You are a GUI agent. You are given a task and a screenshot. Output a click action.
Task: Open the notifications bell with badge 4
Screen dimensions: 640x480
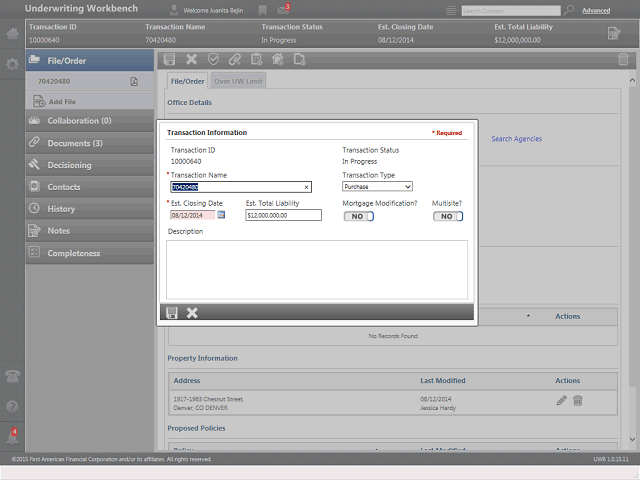pos(12,436)
